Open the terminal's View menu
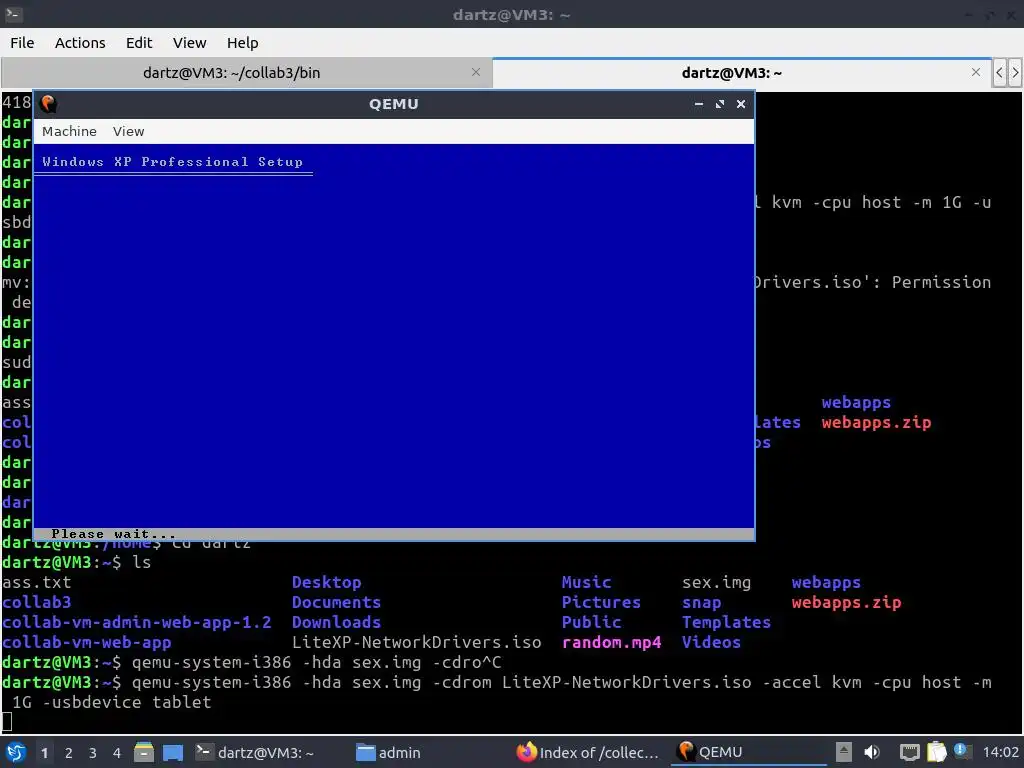The width and height of the screenshot is (1024, 768). (189, 42)
